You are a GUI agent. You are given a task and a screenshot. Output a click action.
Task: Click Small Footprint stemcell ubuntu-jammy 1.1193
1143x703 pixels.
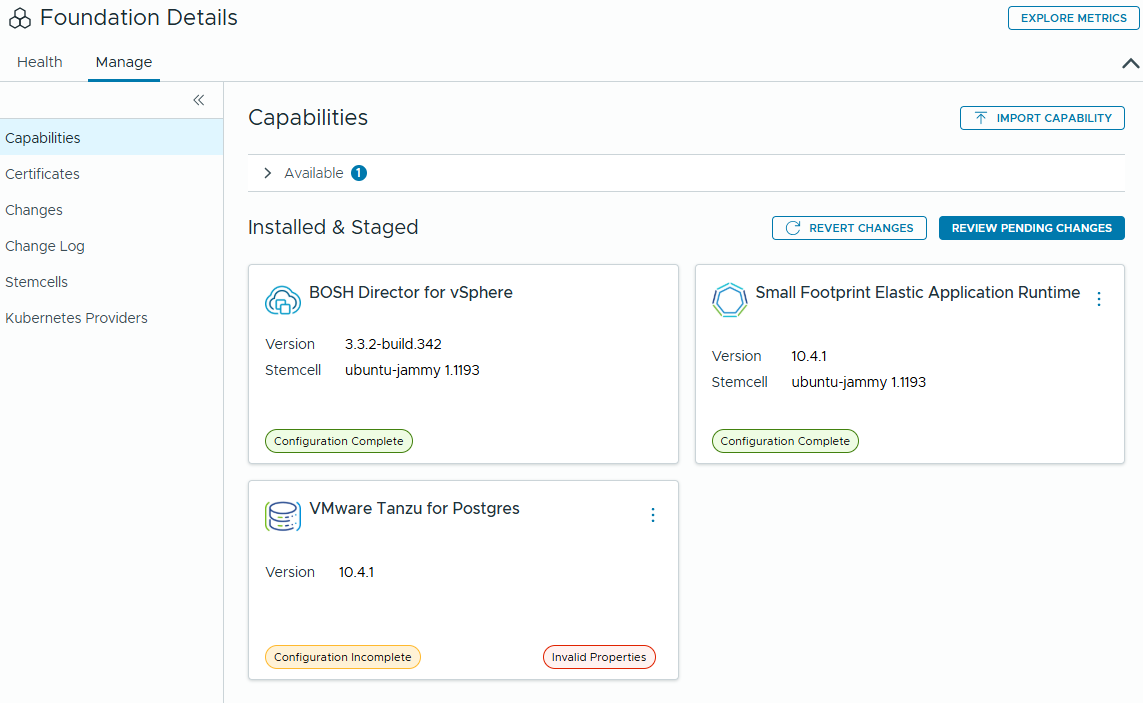click(x=859, y=382)
